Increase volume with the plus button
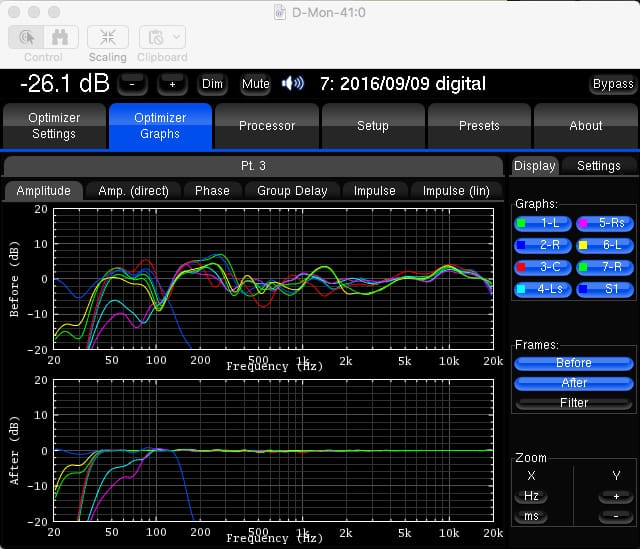Screen dimensions: 640x549 (172, 84)
